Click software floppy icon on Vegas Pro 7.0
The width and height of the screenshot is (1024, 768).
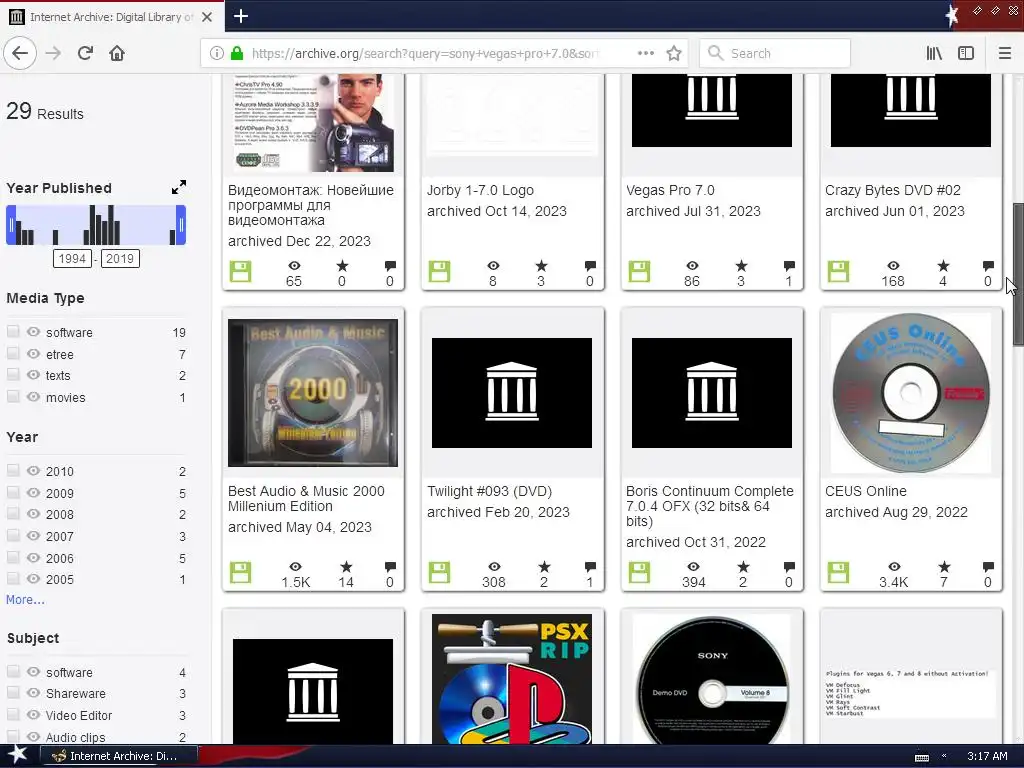click(x=639, y=272)
